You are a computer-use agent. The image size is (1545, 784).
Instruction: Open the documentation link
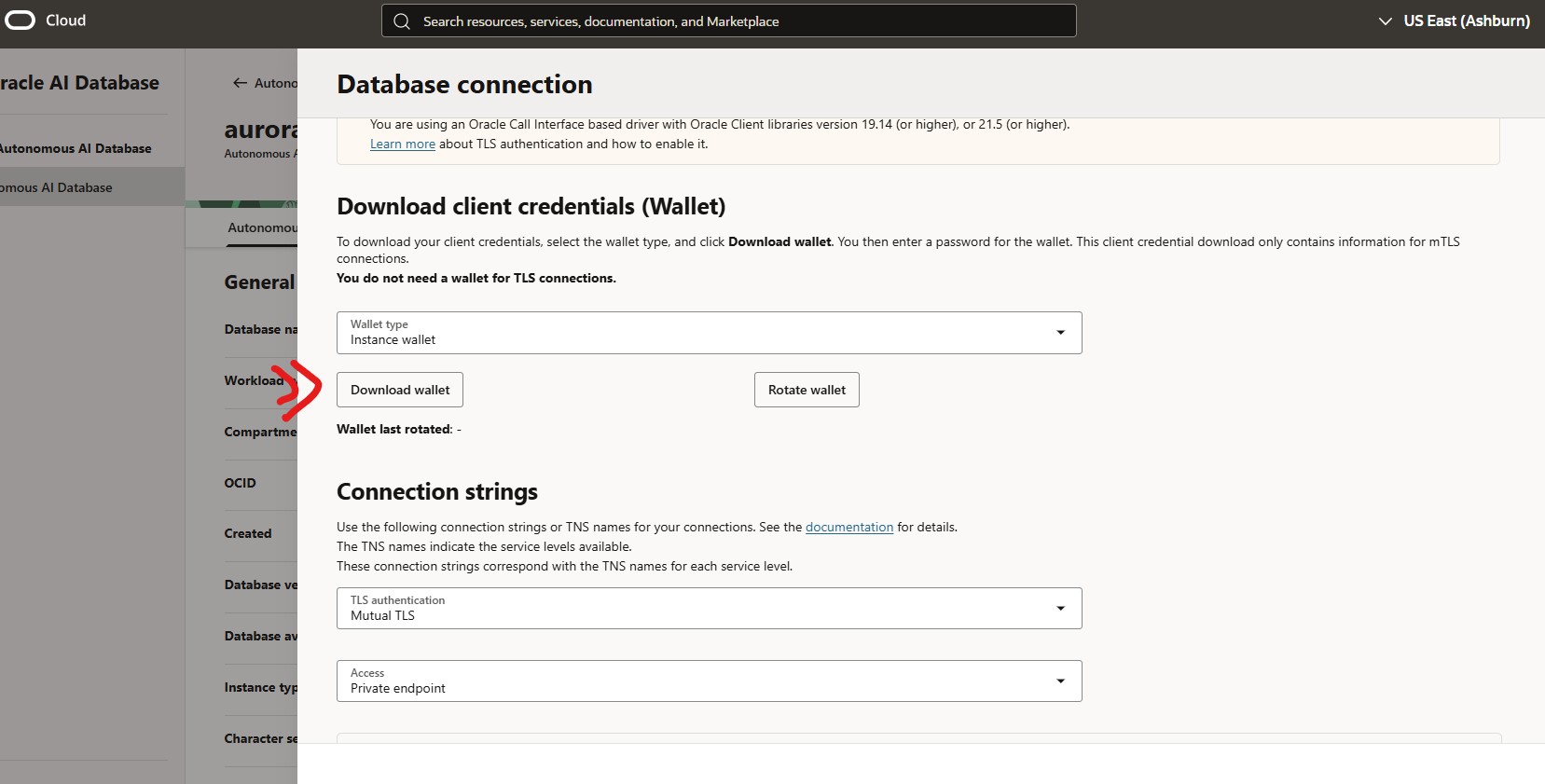849,527
